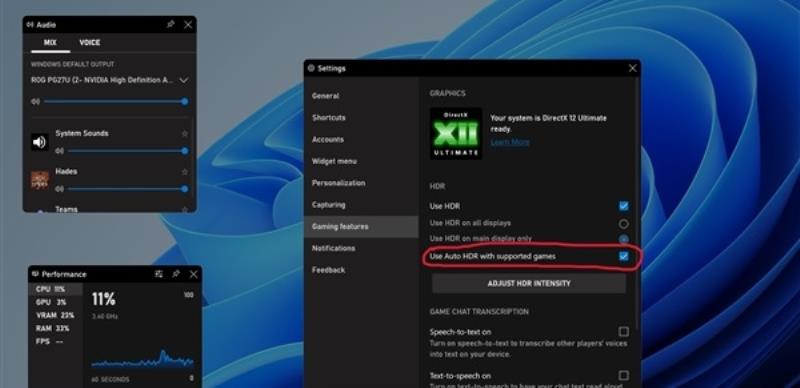Enable Speech-to-text on checkbox
The width and height of the screenshot is (800, 388).
(623, 332)
